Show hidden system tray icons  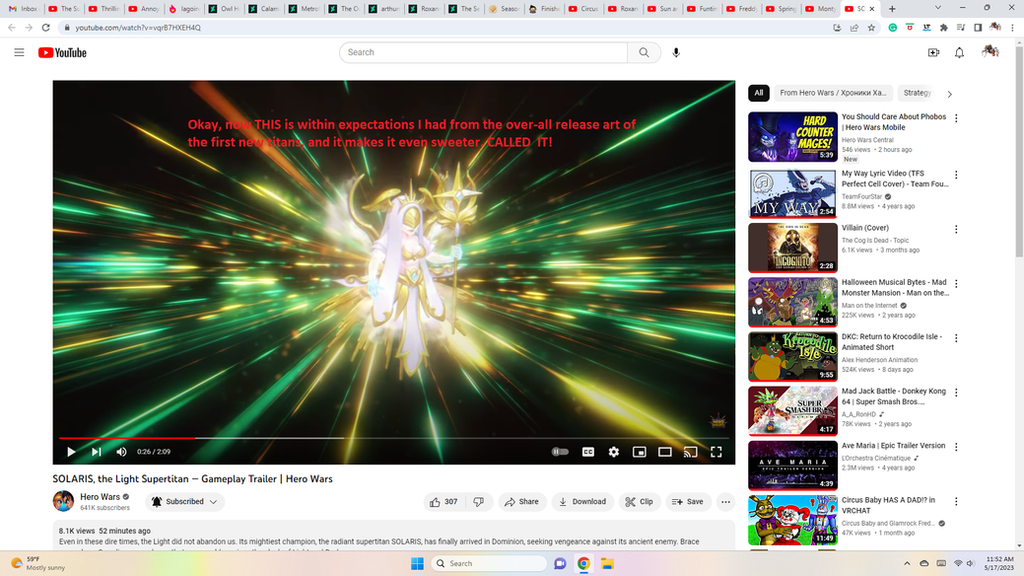coord(906,563)
